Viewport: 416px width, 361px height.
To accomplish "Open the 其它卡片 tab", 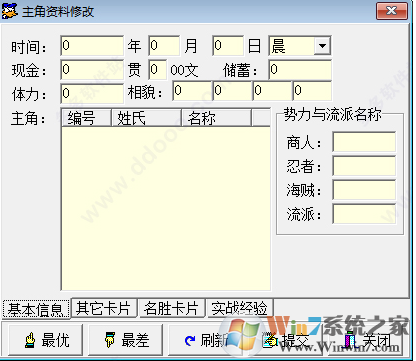I will click(104, 308).
